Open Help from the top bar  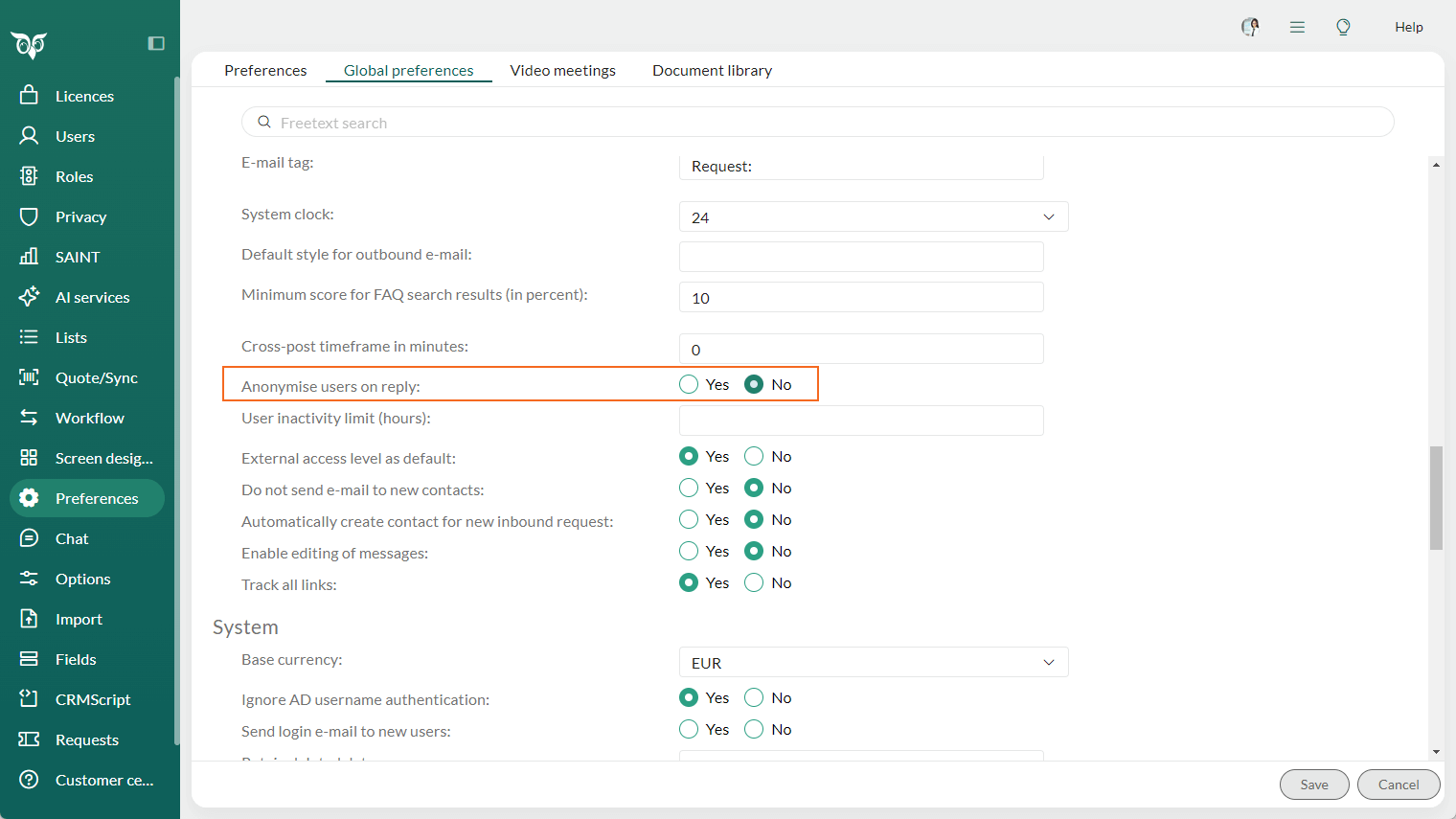(1409, 26)
